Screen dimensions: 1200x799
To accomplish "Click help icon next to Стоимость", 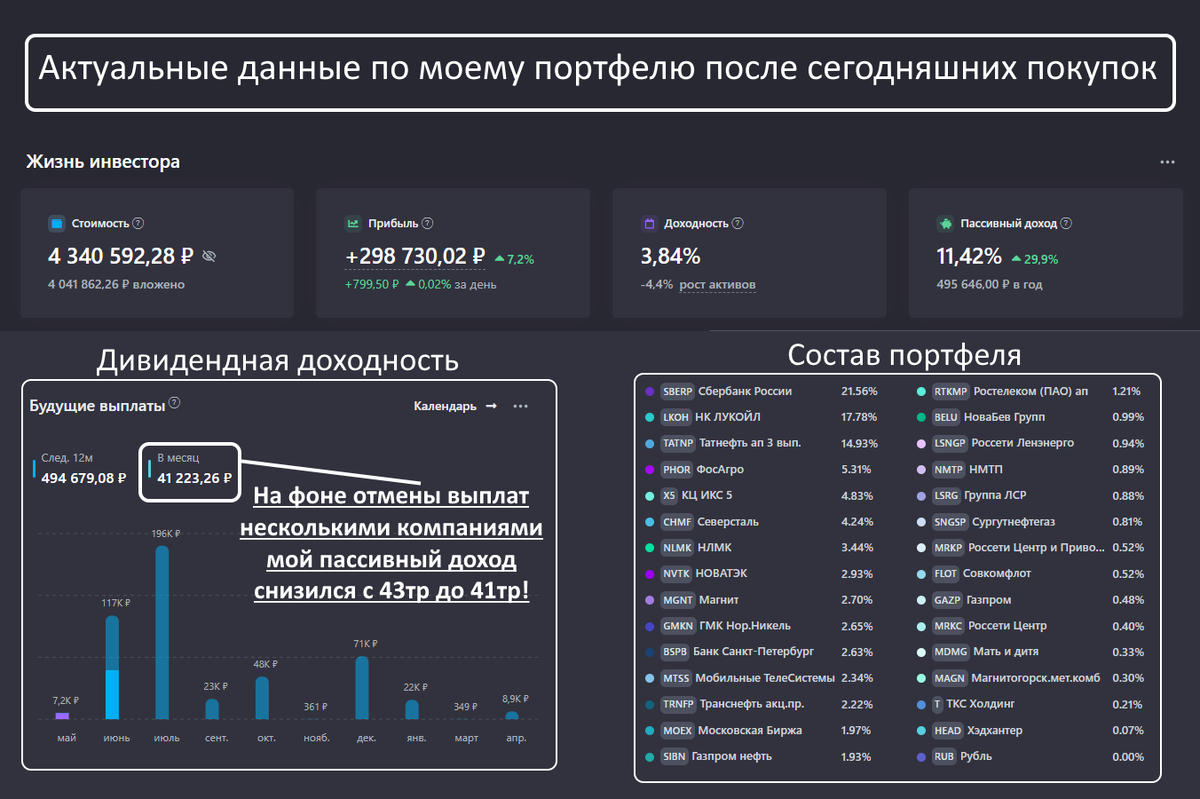I will 138,224.
